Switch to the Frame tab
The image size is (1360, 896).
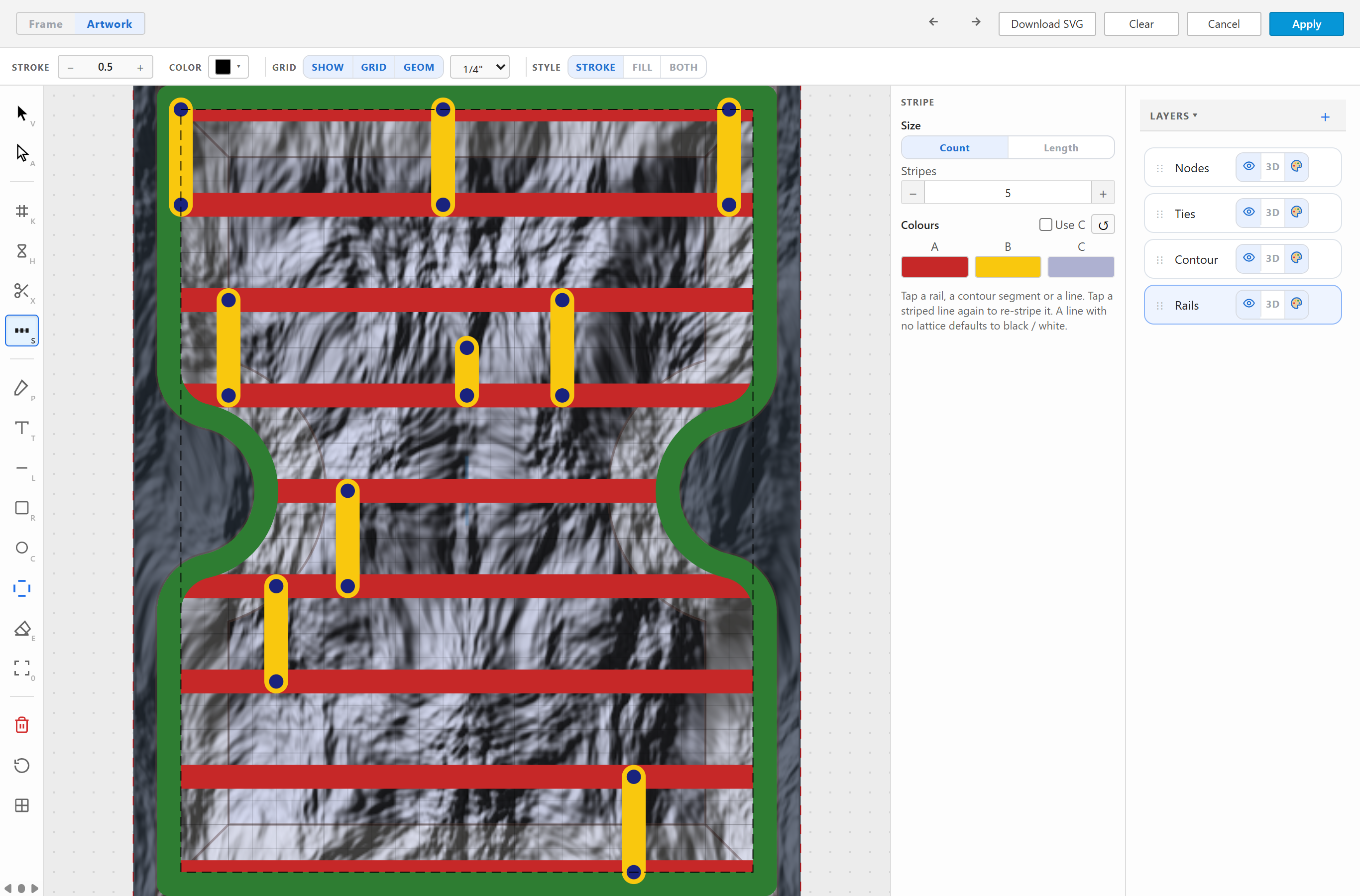click(x=46, y=24)
